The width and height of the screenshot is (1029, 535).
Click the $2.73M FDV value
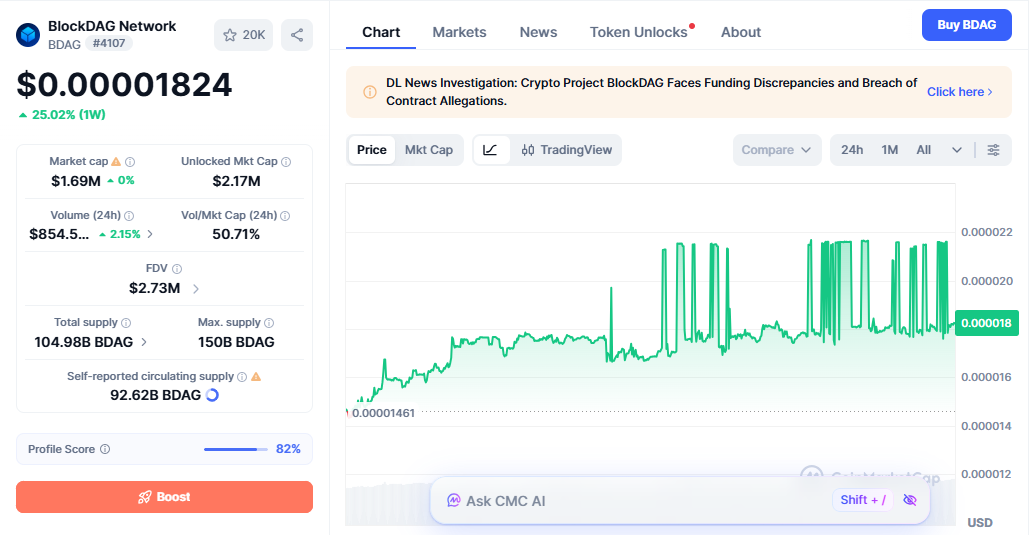tap(155, 288)
